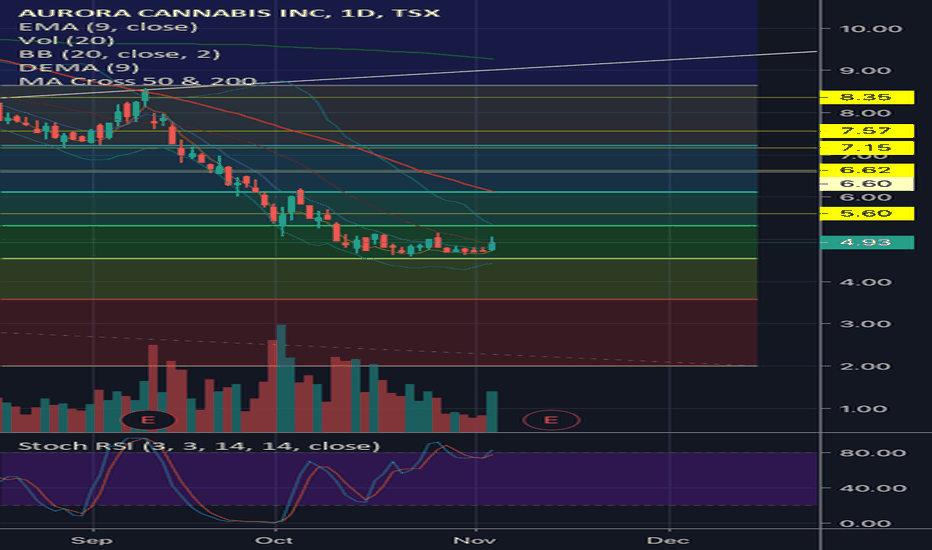
Task: Click the 1.00 price axis value
Action: (865, 409)
